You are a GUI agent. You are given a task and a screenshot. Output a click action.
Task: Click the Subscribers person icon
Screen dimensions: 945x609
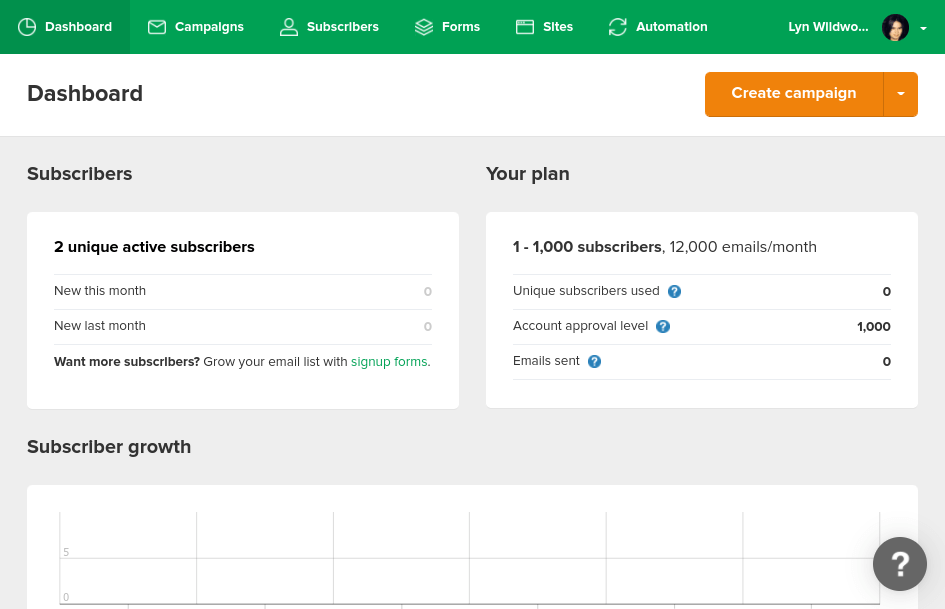pyautogui.click(x=289, y=27)
